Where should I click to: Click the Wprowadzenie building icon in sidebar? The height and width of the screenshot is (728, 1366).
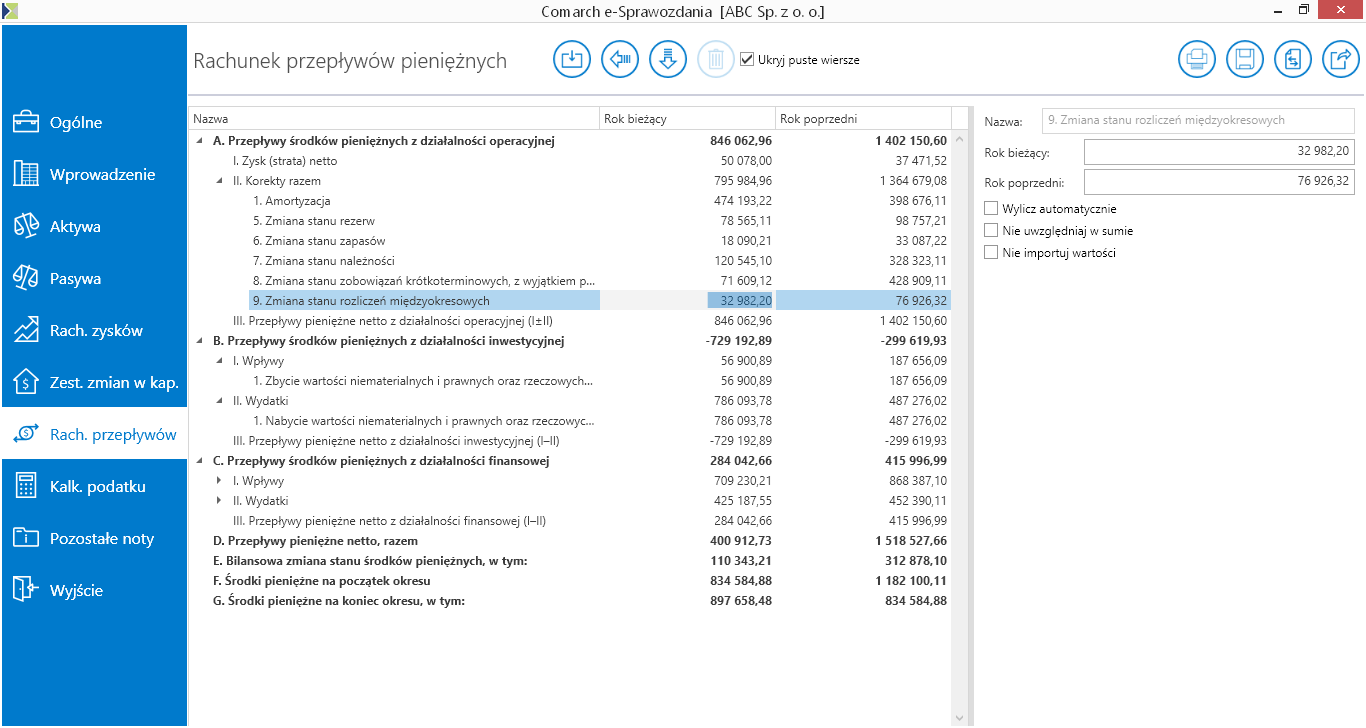pos(25,174)
